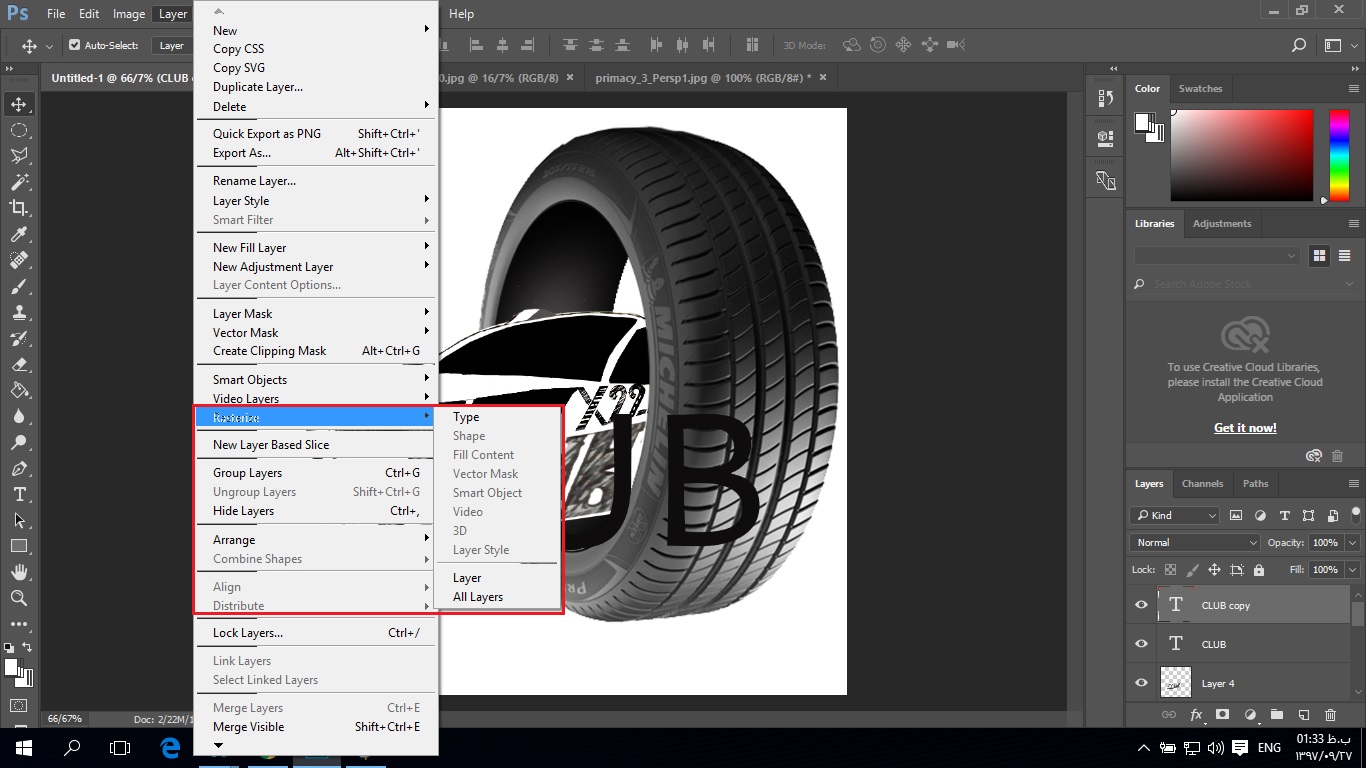1366x768 pixels.
Task: Toggle Lock image pixels brush icon
Action: (1192, 570)
